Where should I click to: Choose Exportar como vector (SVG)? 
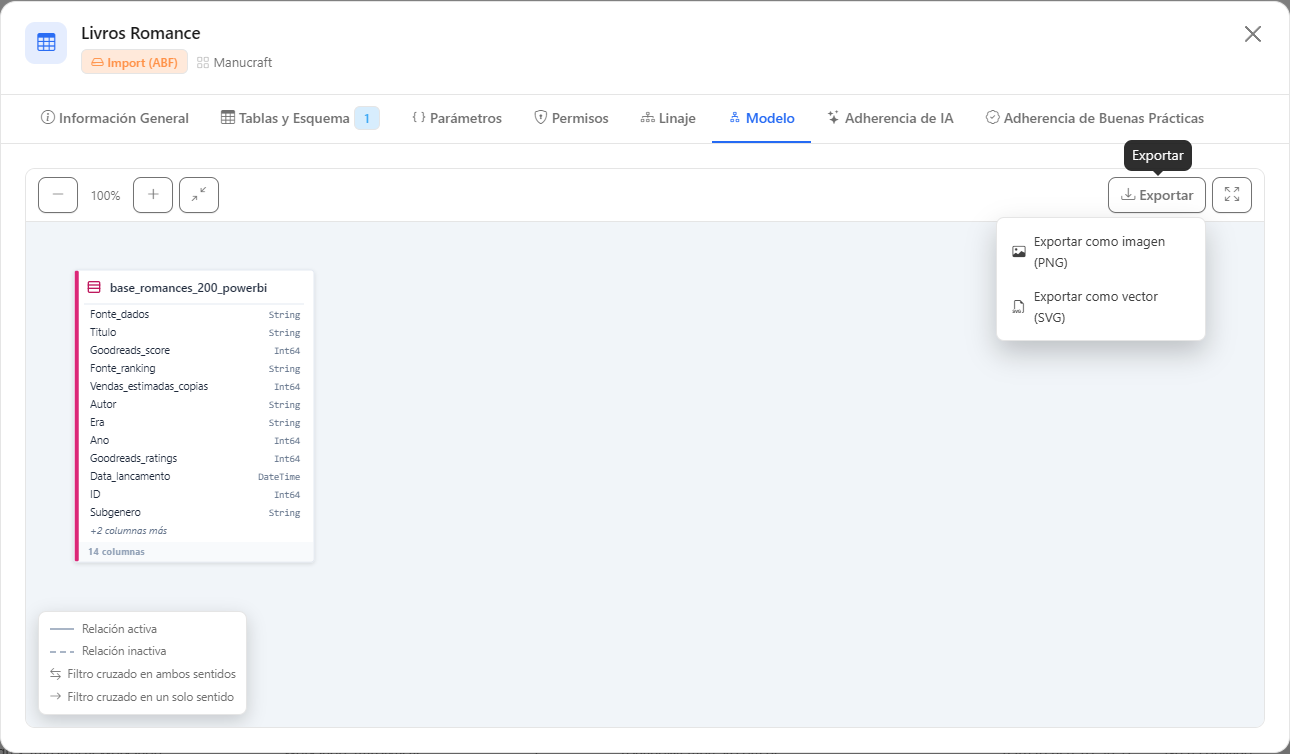[1101, 307]
